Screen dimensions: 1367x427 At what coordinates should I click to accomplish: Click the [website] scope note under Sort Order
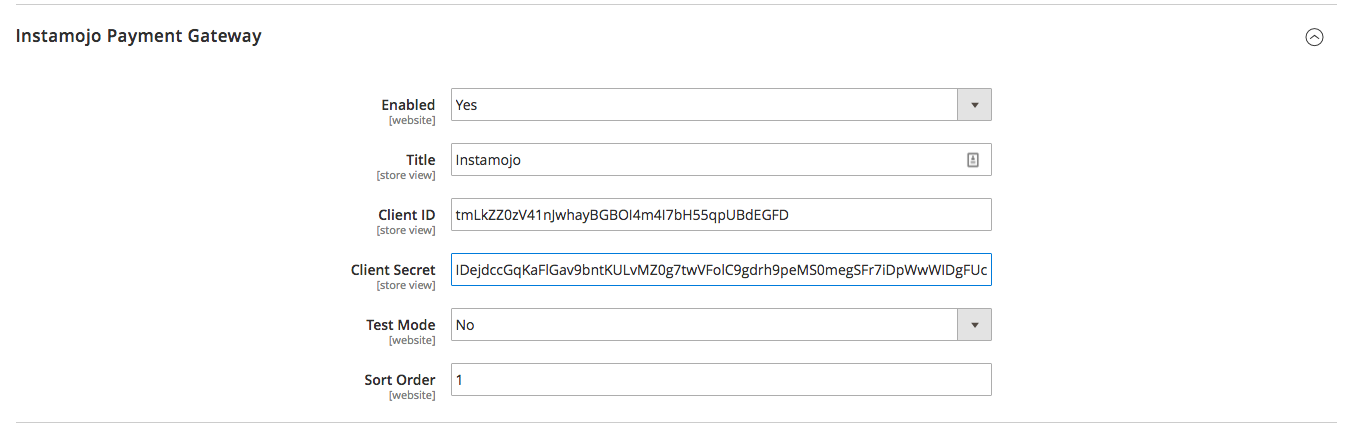(x=412, y=395)
